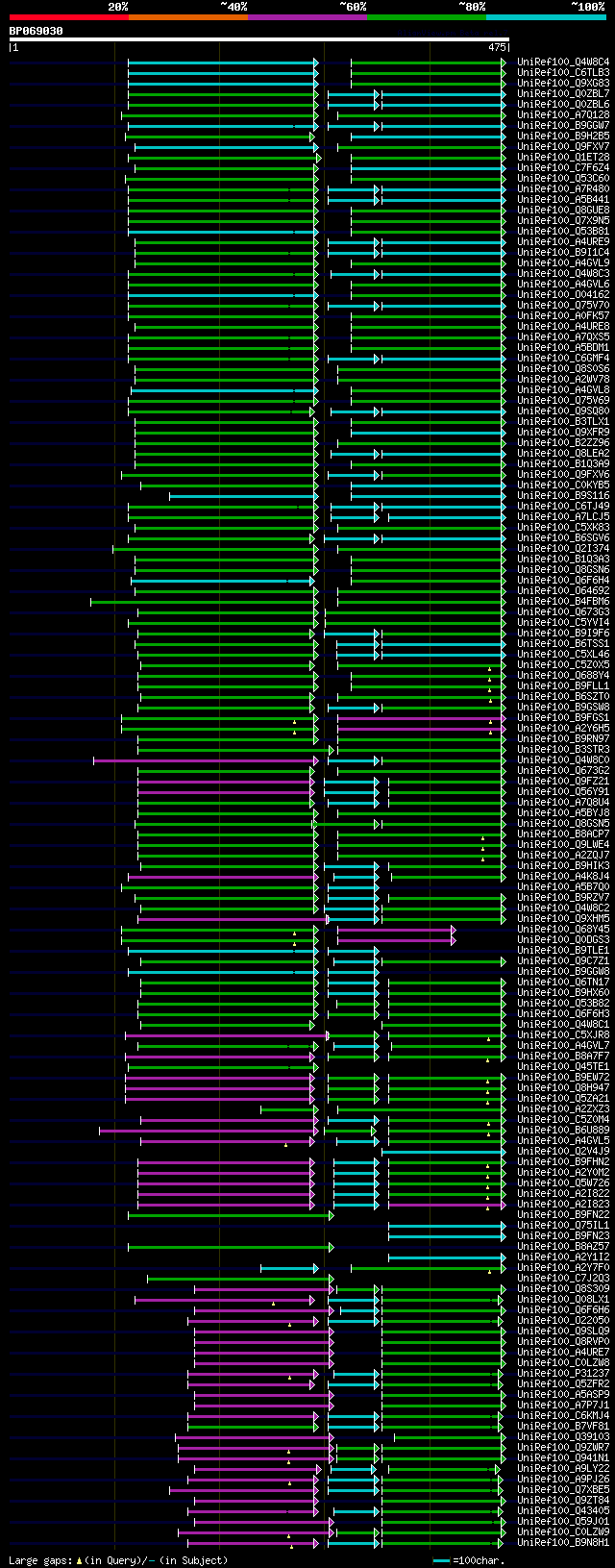
Task: Click the white query length scale bar
Action: coord(258,39)
